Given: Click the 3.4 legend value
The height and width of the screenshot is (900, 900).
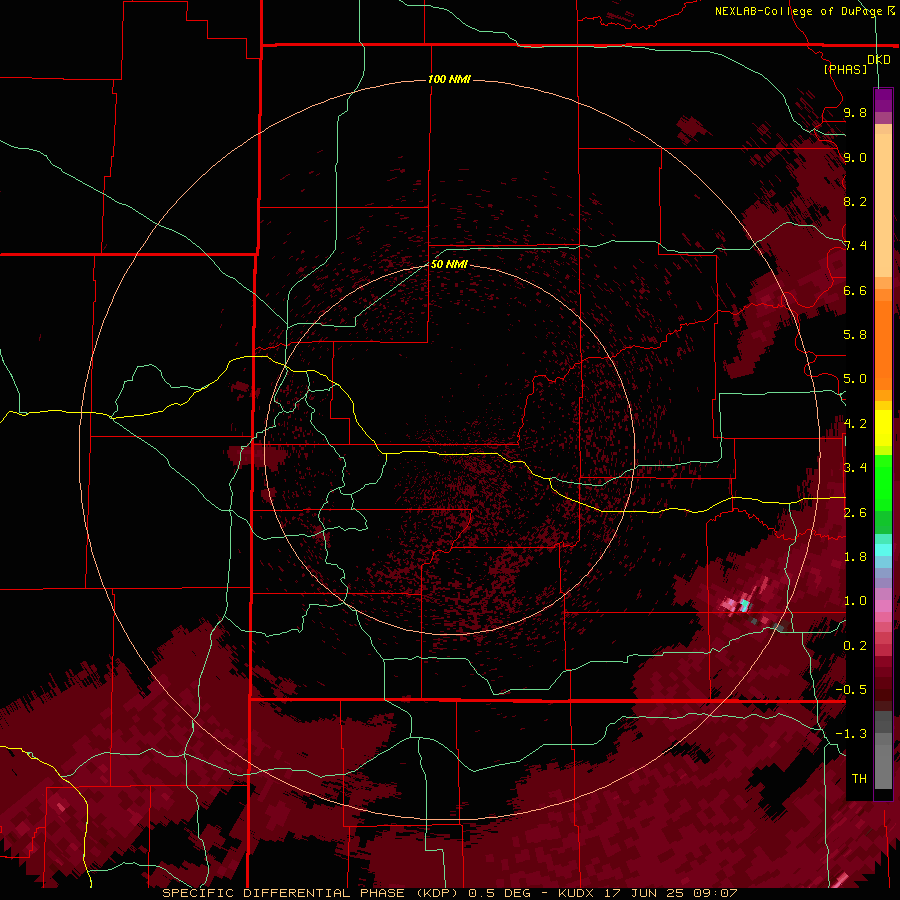Looking at the screenshot, I should point(855,468).
